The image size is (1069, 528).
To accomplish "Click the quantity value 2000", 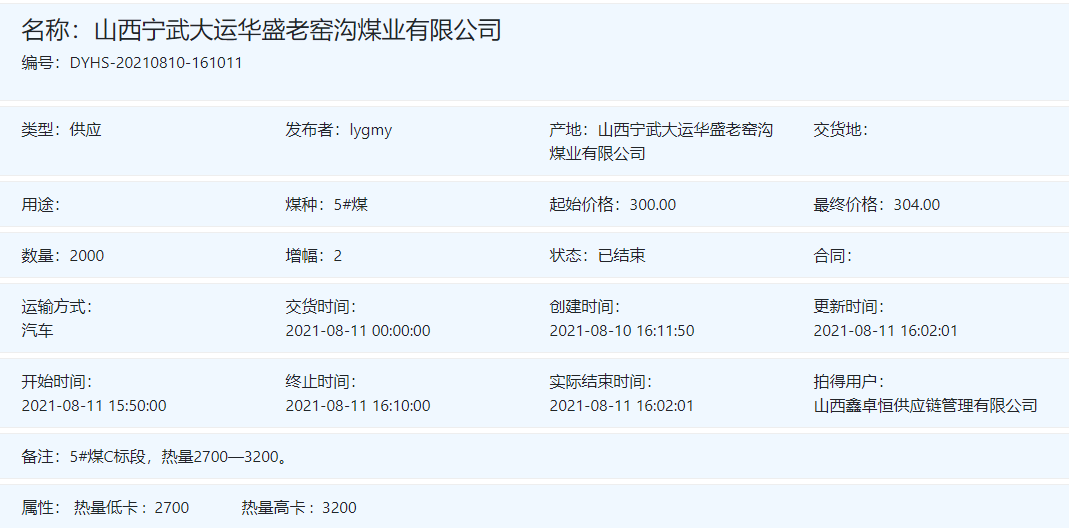I will click(x=87, y=256).
